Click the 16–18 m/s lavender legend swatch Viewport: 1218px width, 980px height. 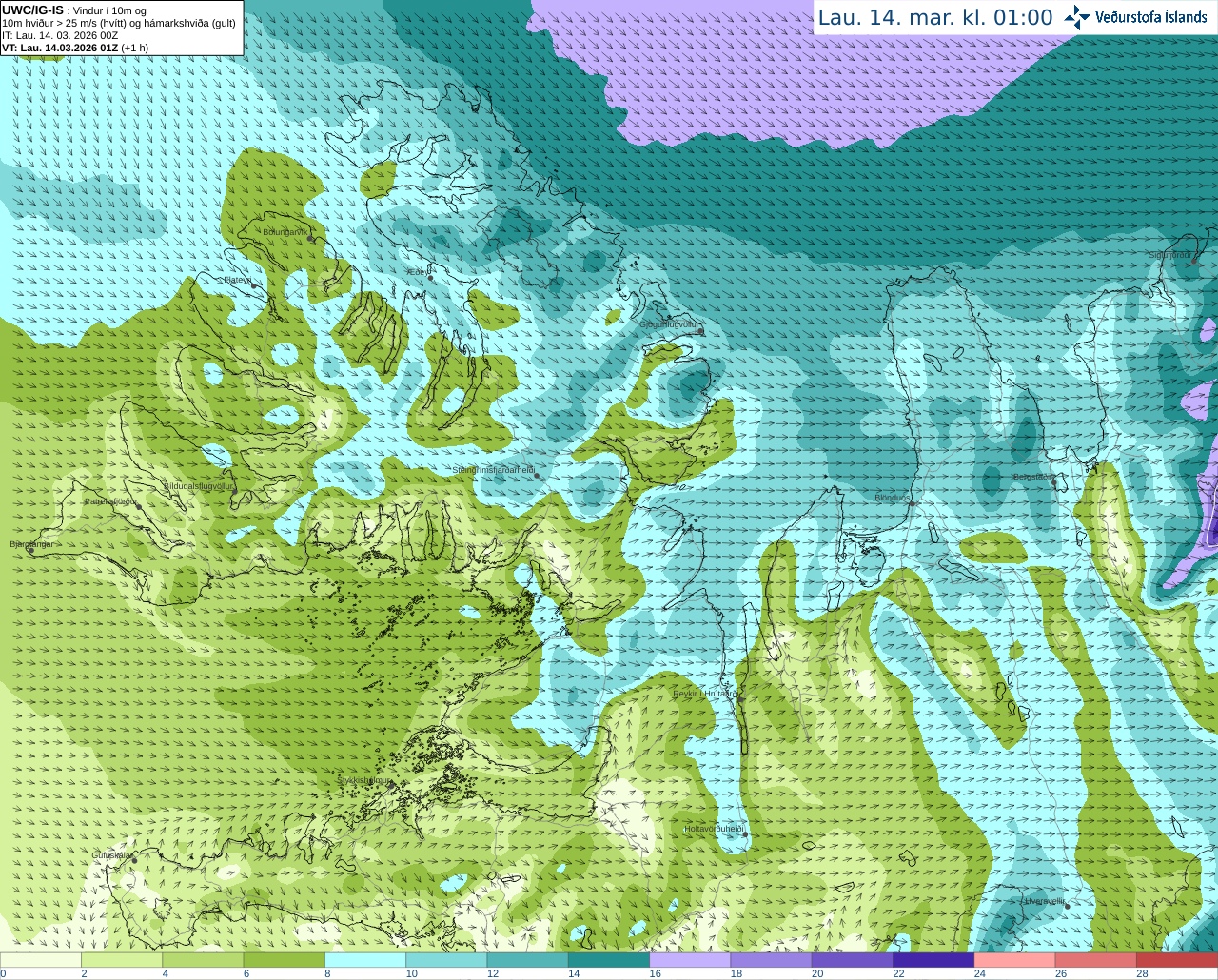coord(690,959)
